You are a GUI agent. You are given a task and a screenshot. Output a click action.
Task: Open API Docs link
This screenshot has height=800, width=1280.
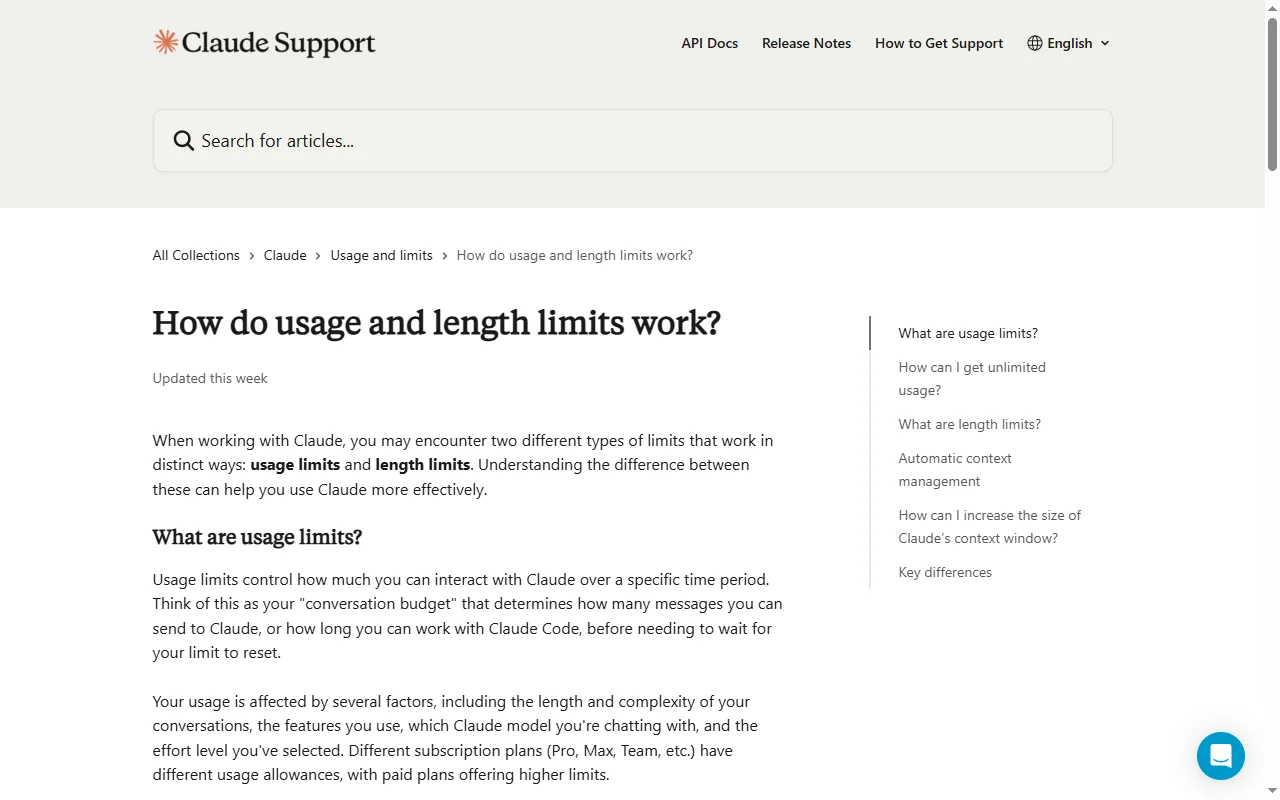[710, 43]
